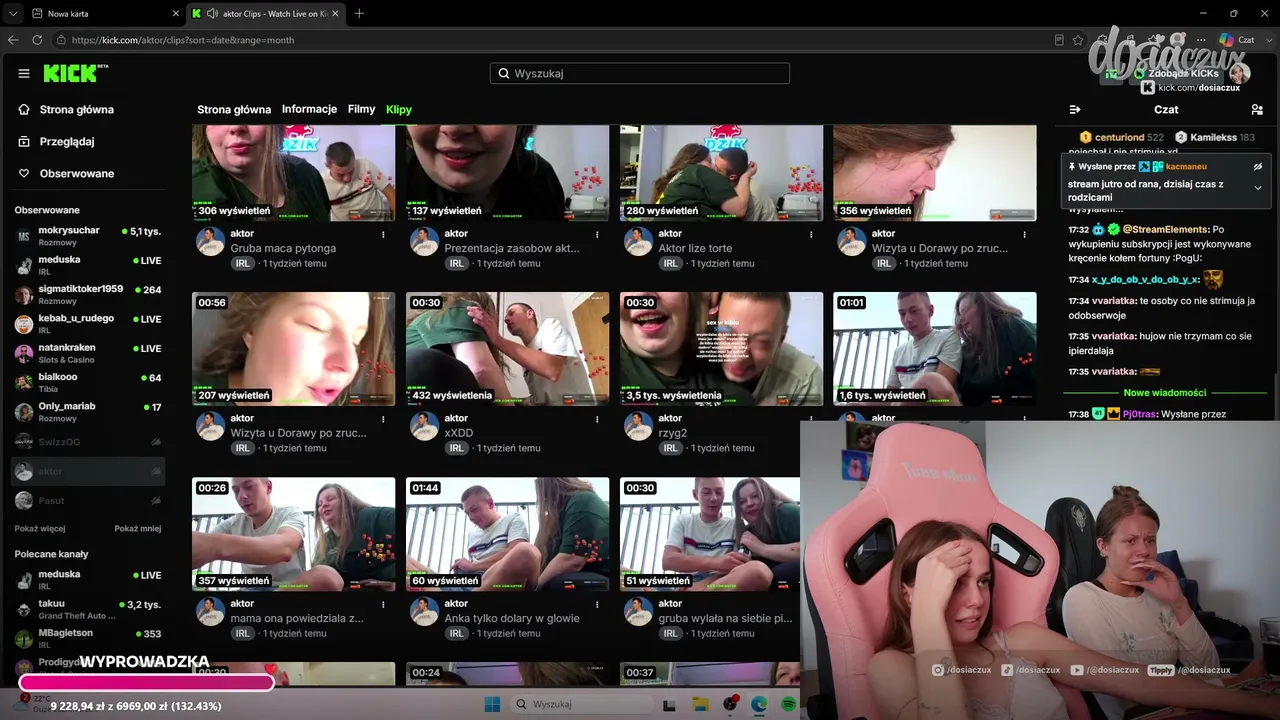Select offline channel Pasut
The height and width of the screenshot is (720, 1280).
pos(88,500)
